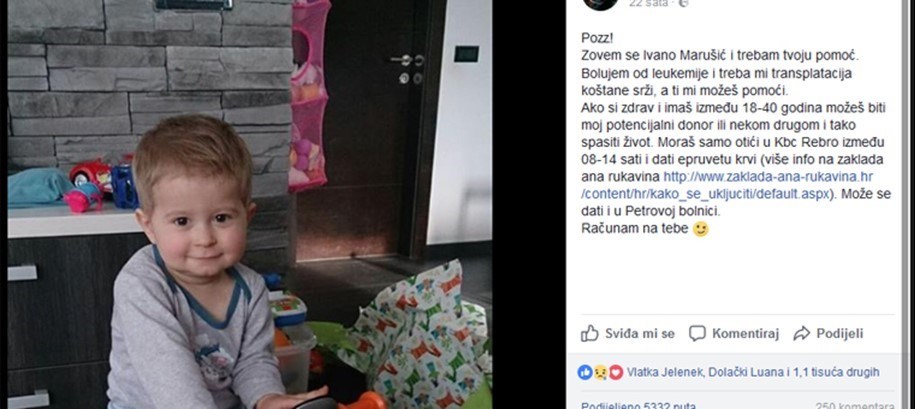Viewport: 915px width, 409px height.
Task: Click the red heart reaction icon
Action: click(616, 372)
